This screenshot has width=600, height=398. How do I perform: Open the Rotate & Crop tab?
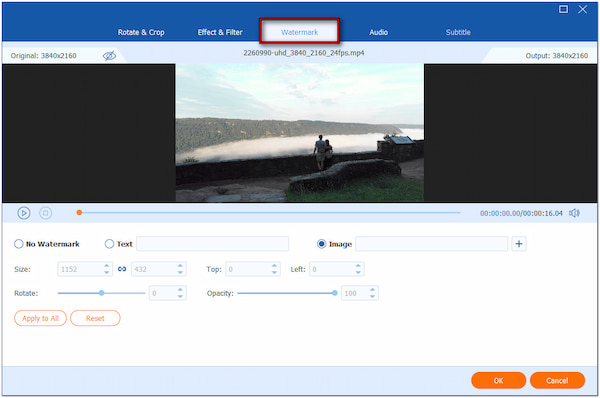[x=141, y=32]
